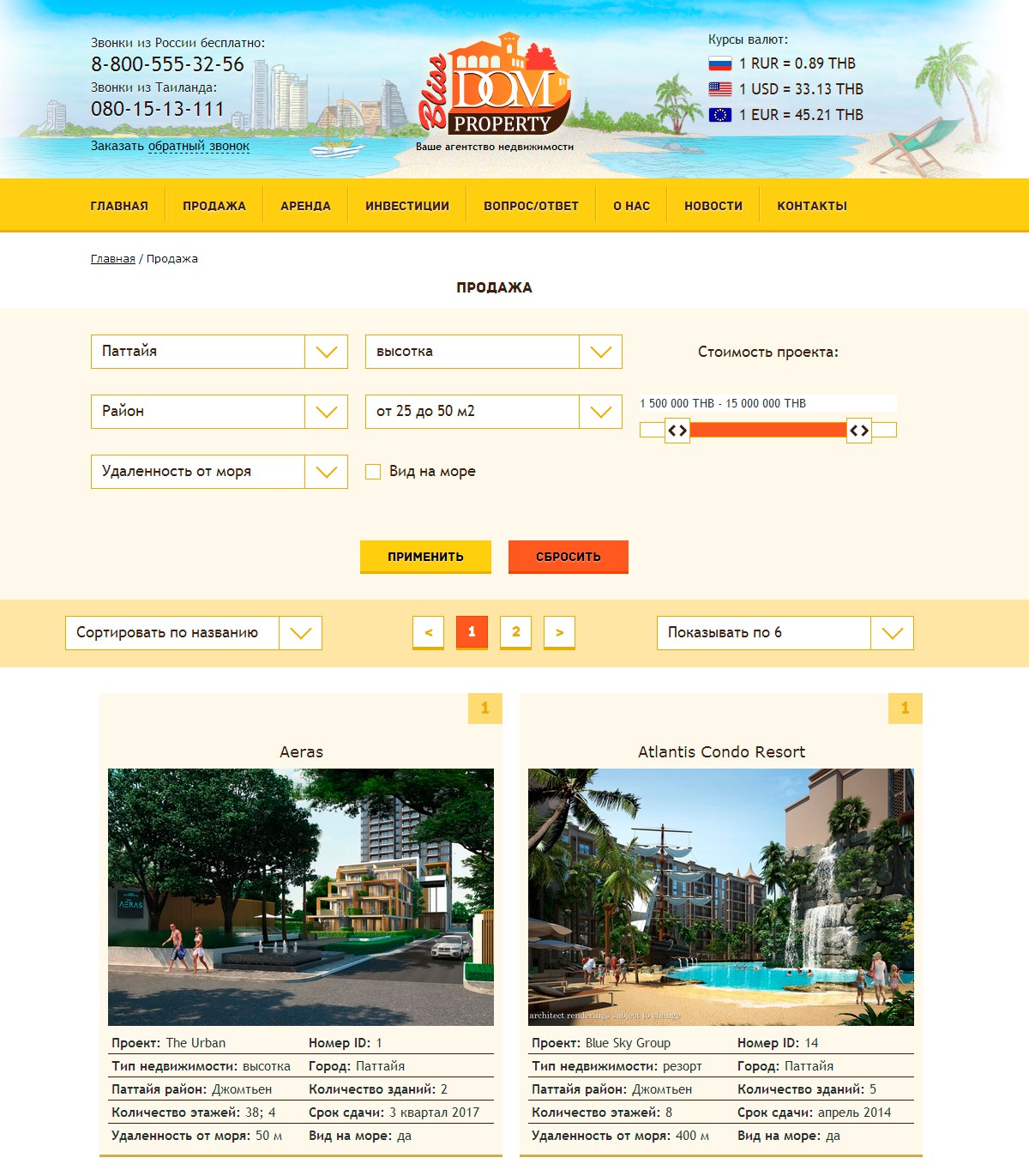
Task: Click 'Срок сдачи: апрель 2014'
Action: pyautogui.click(x=814, y=1113)
